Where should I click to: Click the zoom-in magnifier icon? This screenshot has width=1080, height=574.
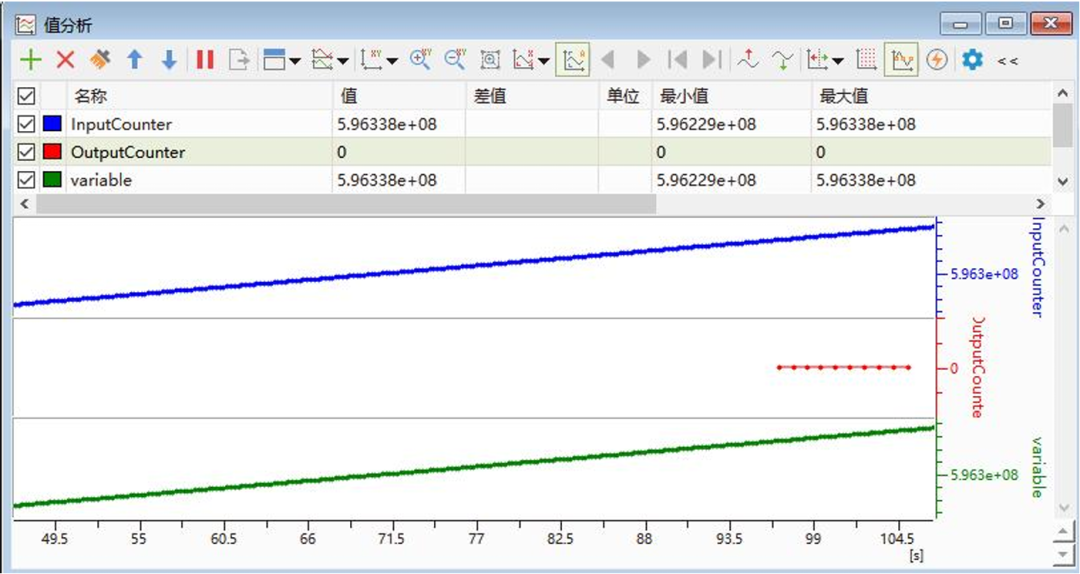pos(420,60)
